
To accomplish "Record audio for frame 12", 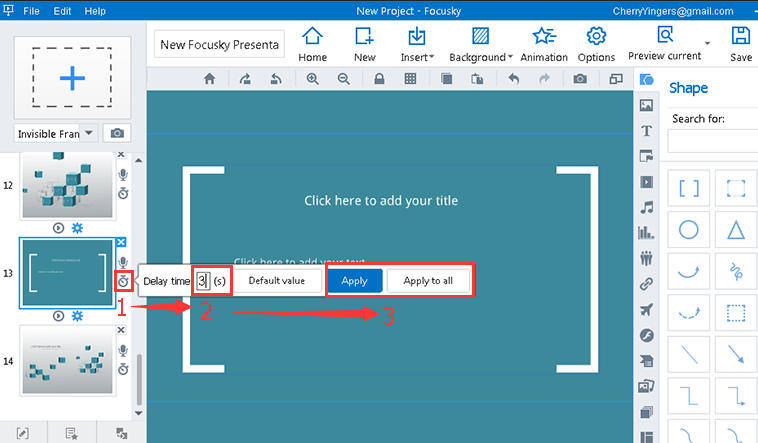I will click(123, 175).
